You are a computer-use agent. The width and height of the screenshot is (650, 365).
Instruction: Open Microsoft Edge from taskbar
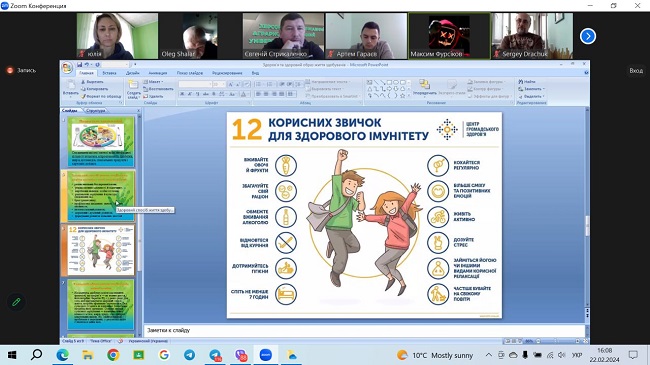63,355
